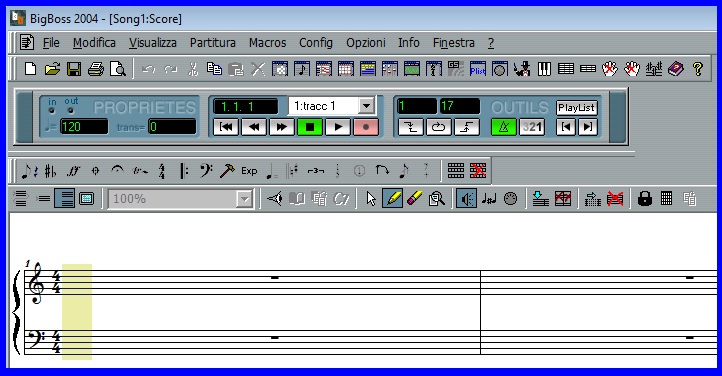Select the fermata symbol tool
Image resolution: width=722 pixels, height=376 pixels.
point(117,171)
